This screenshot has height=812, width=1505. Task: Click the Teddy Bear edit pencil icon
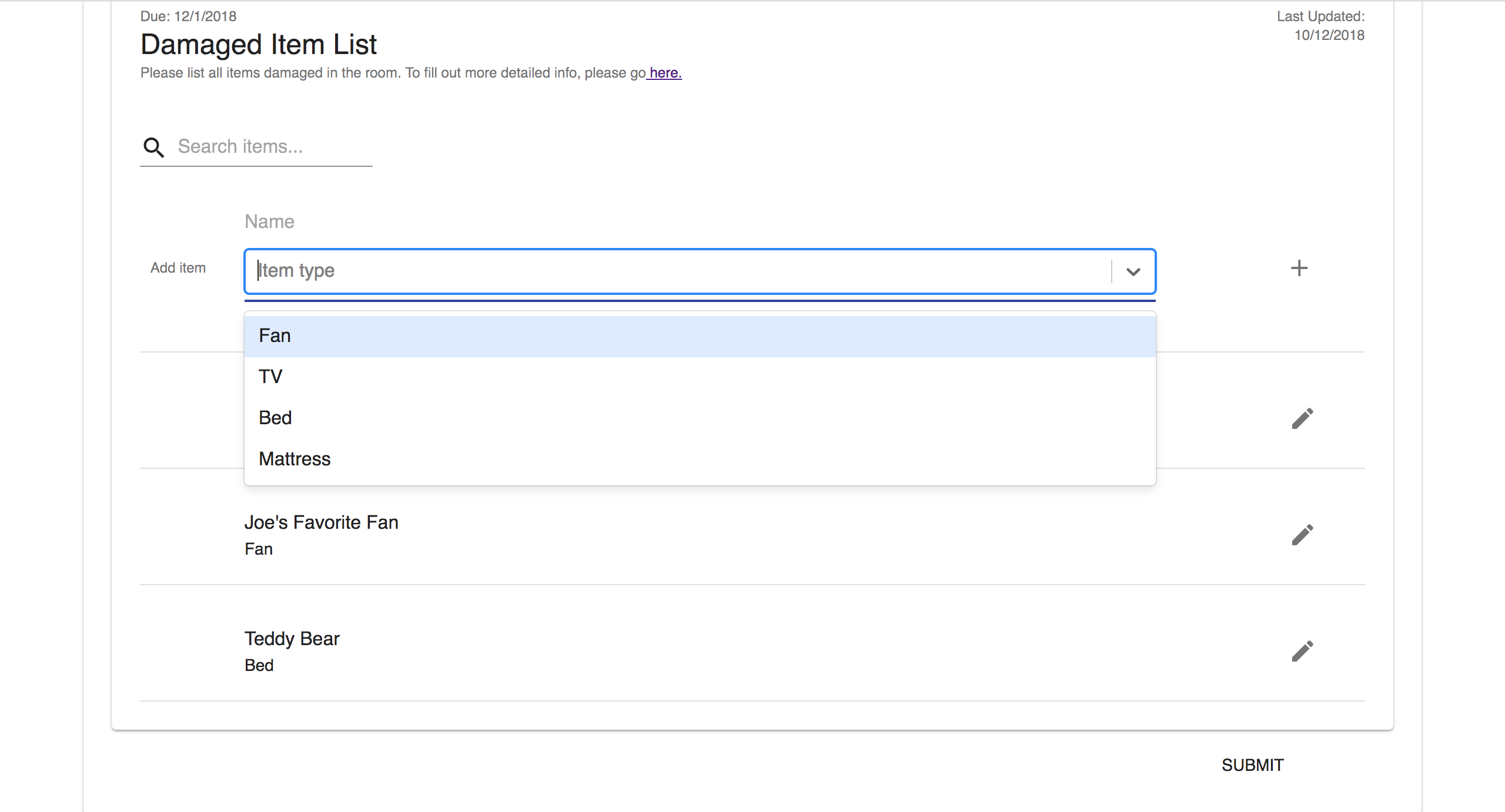click(x=1302, y=651)
